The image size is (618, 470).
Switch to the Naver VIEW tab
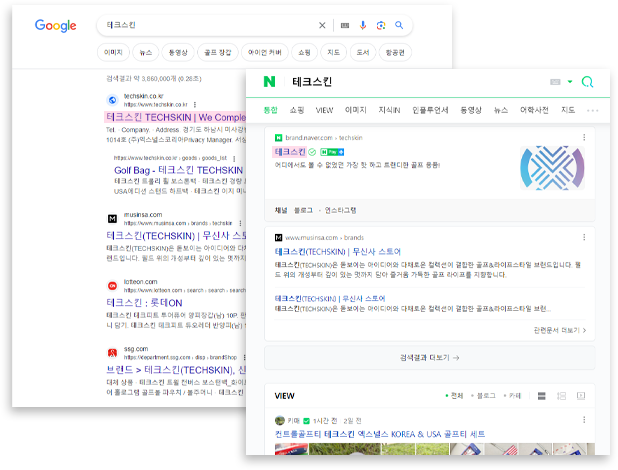(324, 110)
